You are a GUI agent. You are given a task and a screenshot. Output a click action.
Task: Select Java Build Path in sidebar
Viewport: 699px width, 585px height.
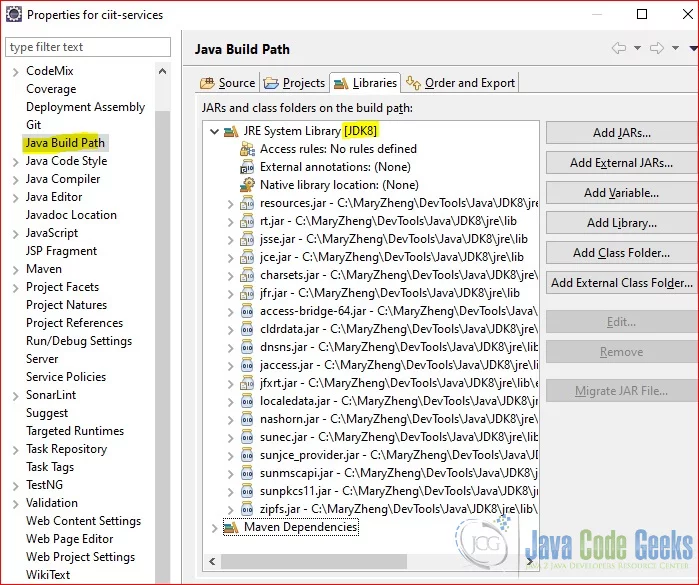click(x=65, y=143)
